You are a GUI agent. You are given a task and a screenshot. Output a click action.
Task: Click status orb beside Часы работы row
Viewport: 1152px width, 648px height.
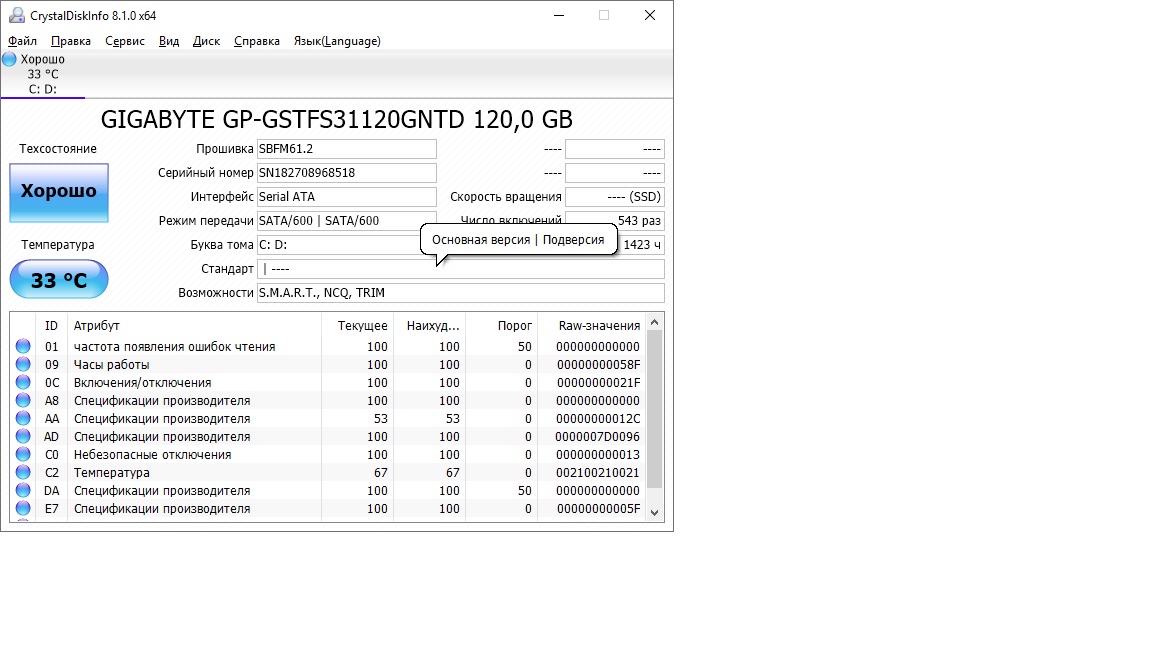(x=23, y=365)
